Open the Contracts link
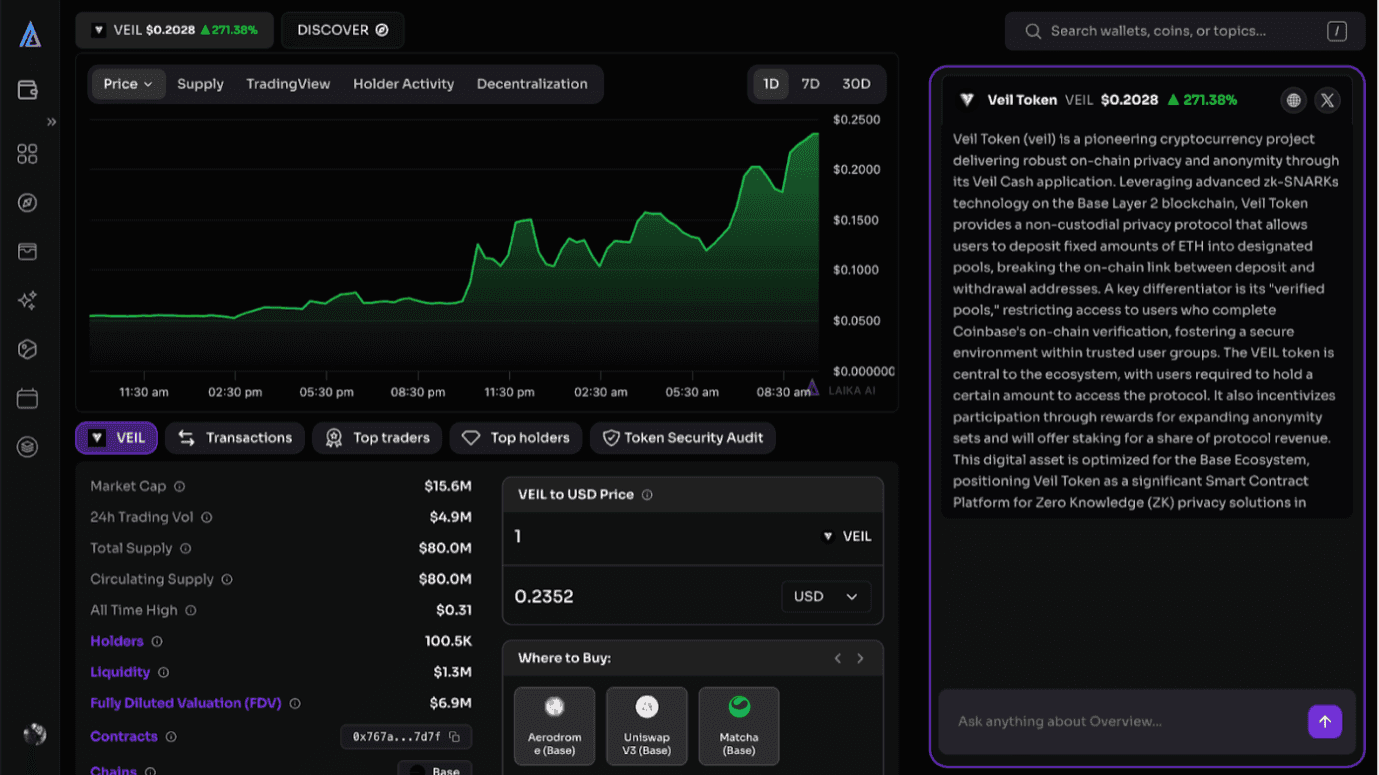The height and width of the screenshot is (775, 1379). pos(124,736)
